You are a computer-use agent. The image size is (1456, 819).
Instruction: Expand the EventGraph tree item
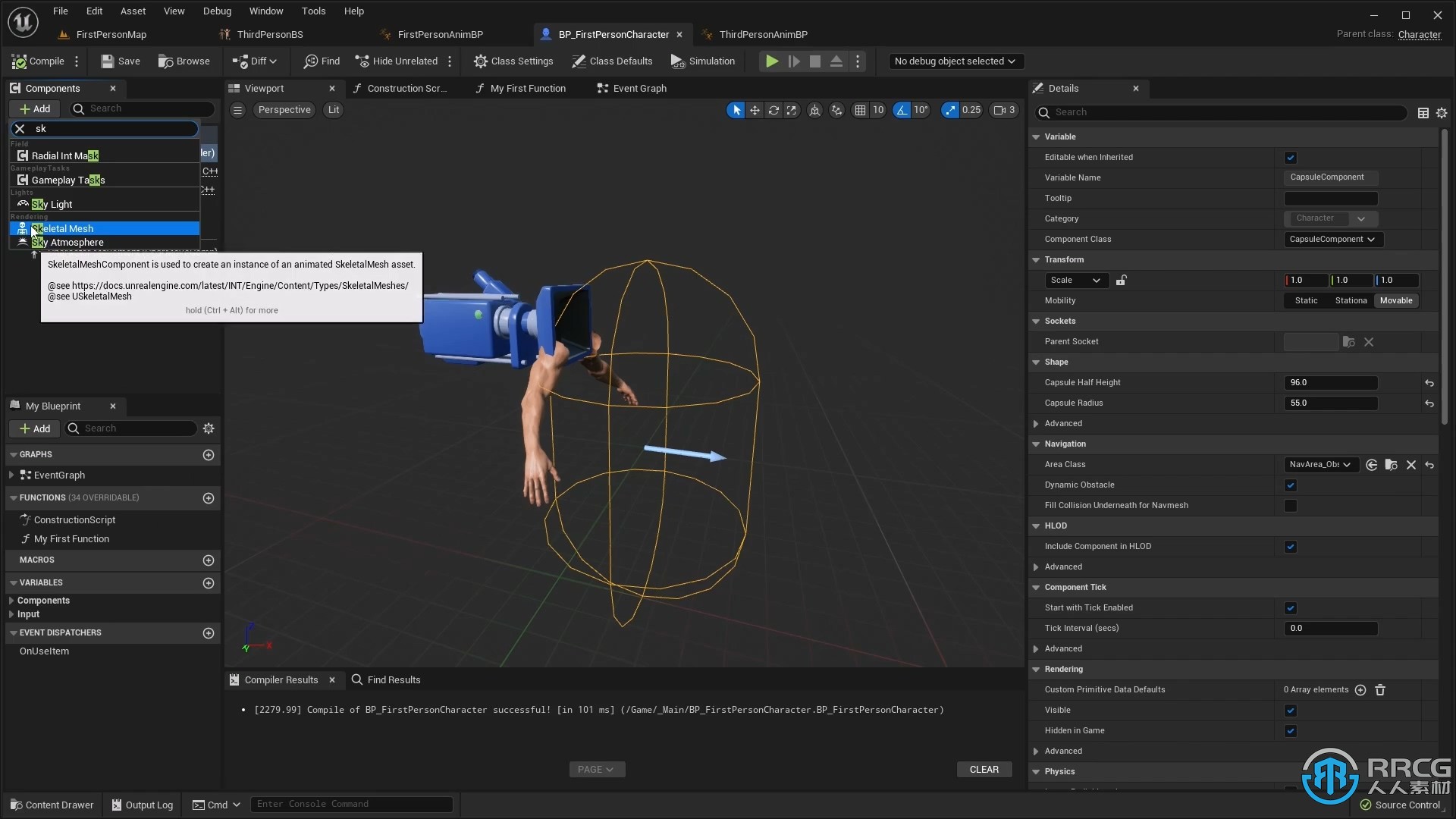click(x=11, y=475)
